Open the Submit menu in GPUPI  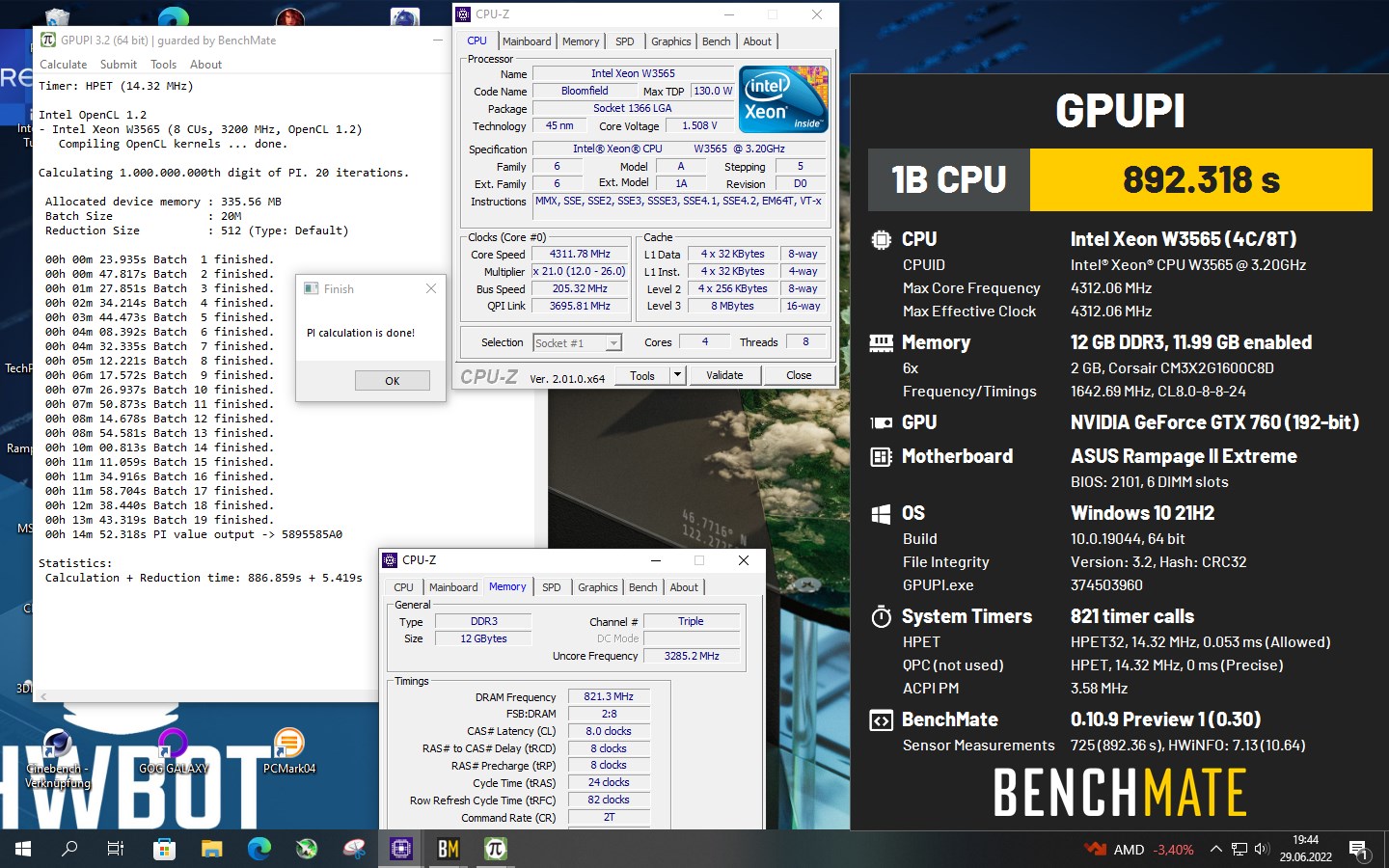[119, 65]
